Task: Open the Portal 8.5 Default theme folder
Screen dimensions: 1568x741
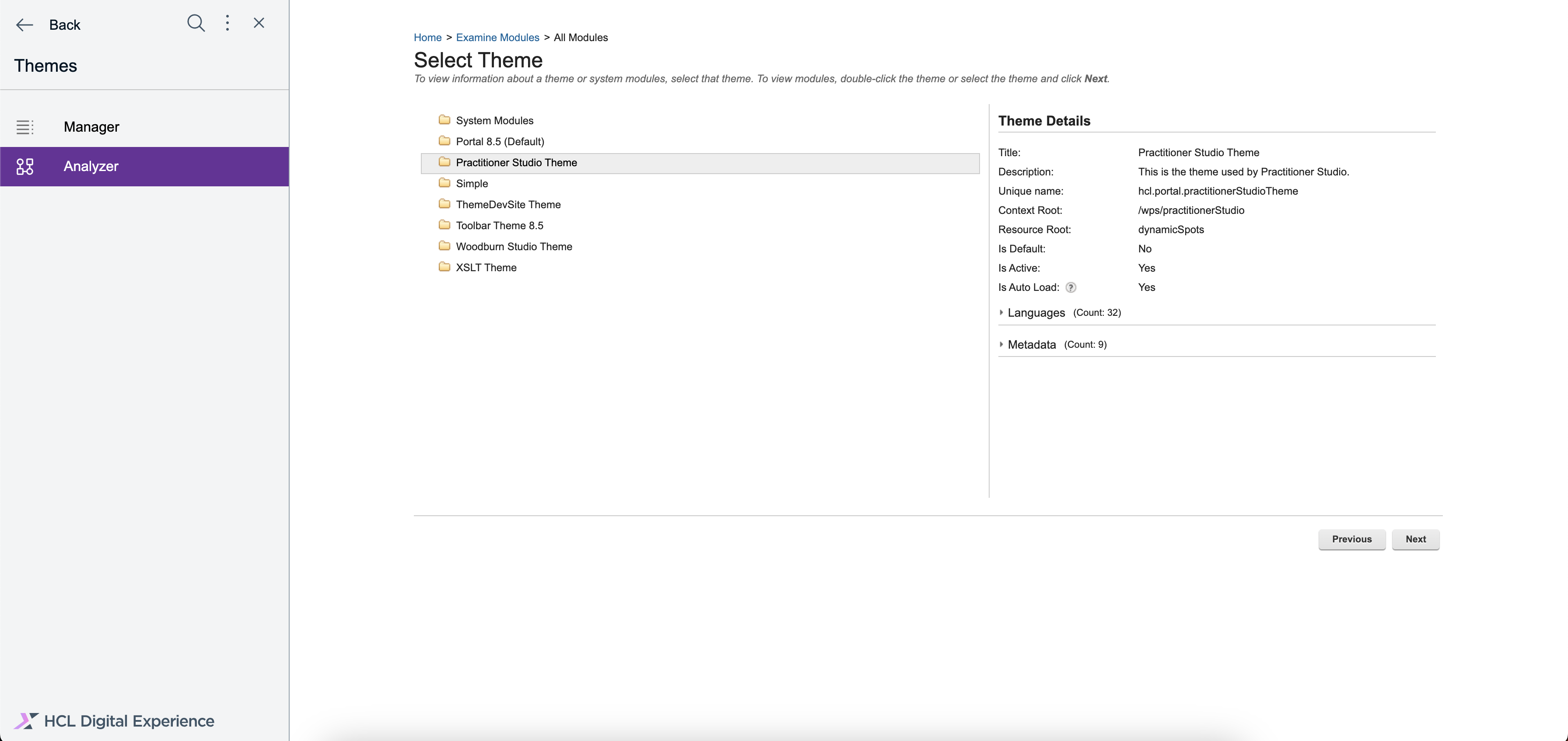Action: click(x=500, y=141)
